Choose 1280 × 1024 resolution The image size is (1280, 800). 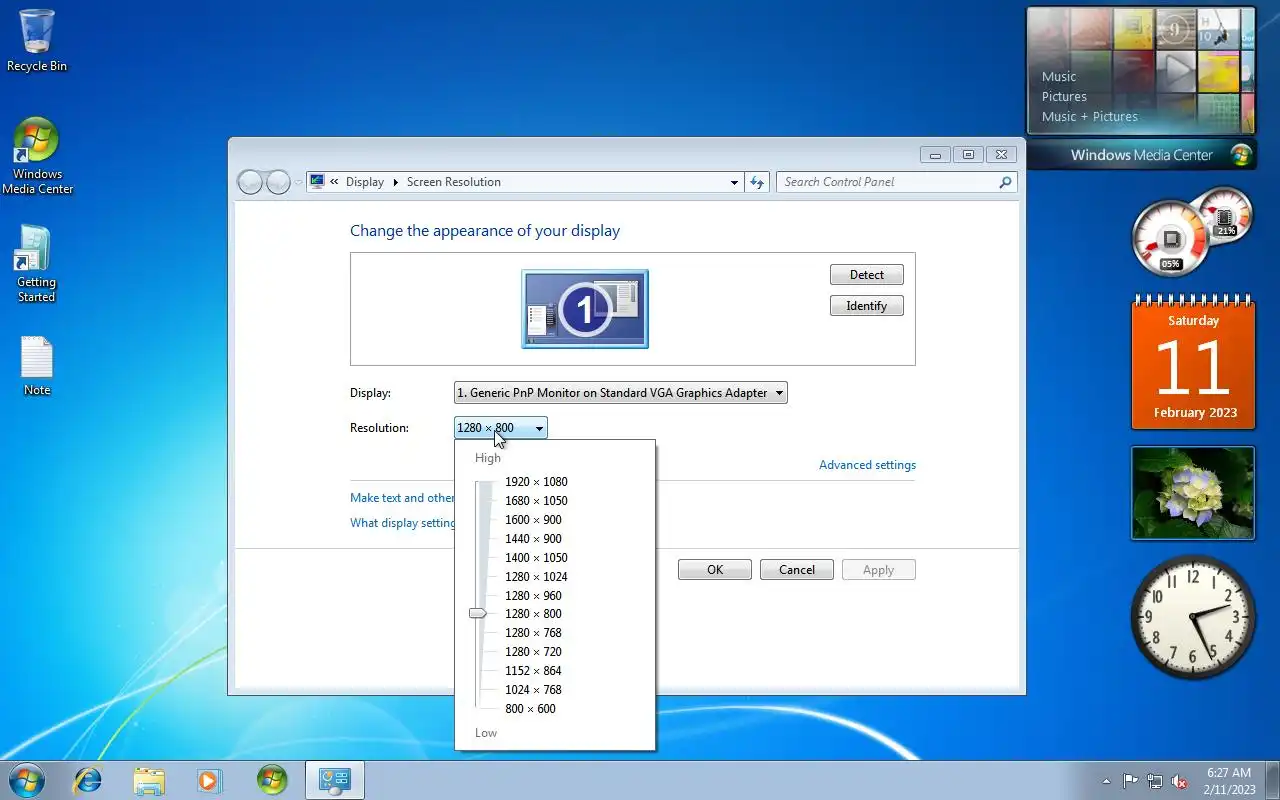[536, 577]
